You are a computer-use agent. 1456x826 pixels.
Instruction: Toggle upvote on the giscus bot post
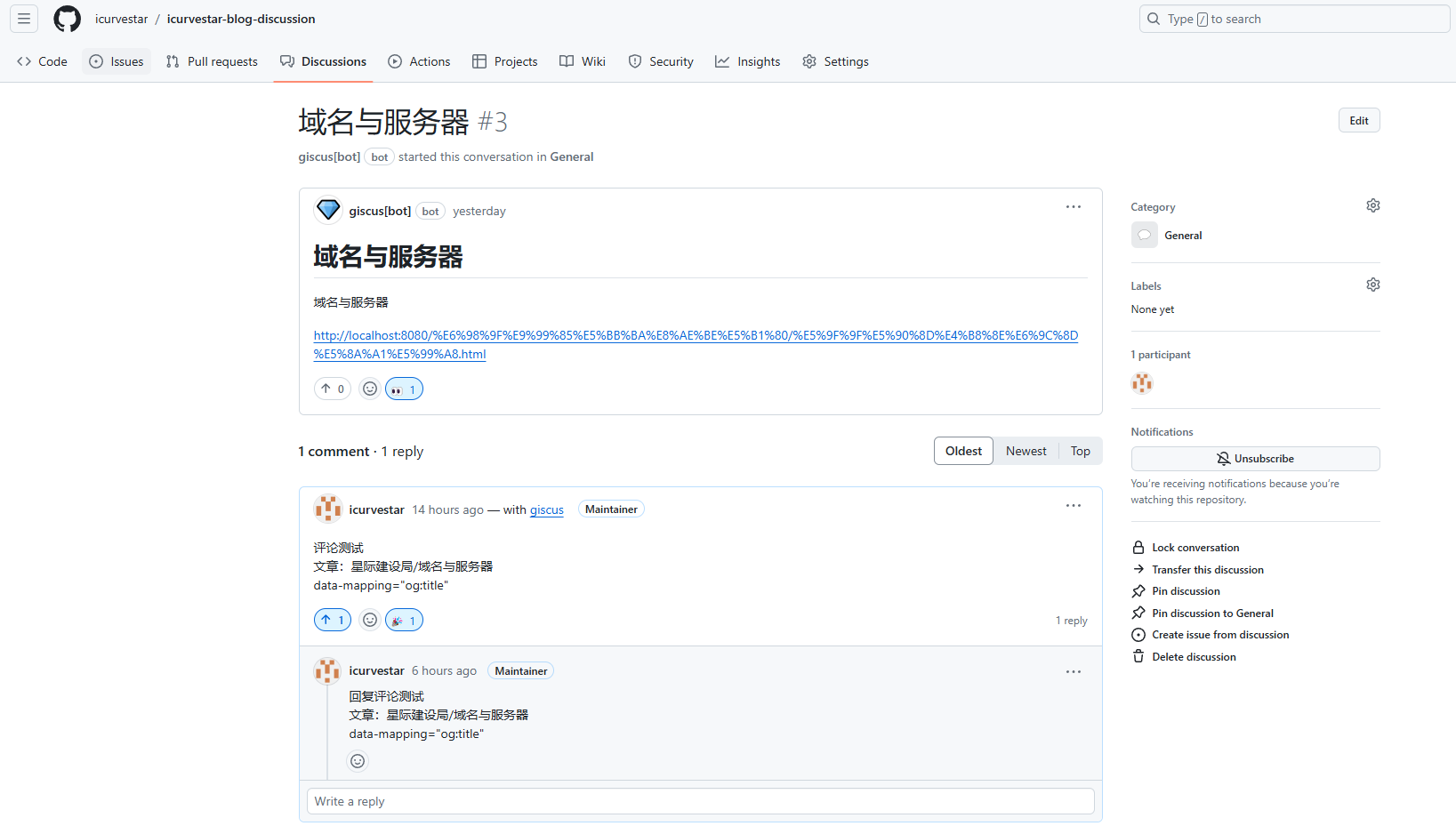click(333, 389)
